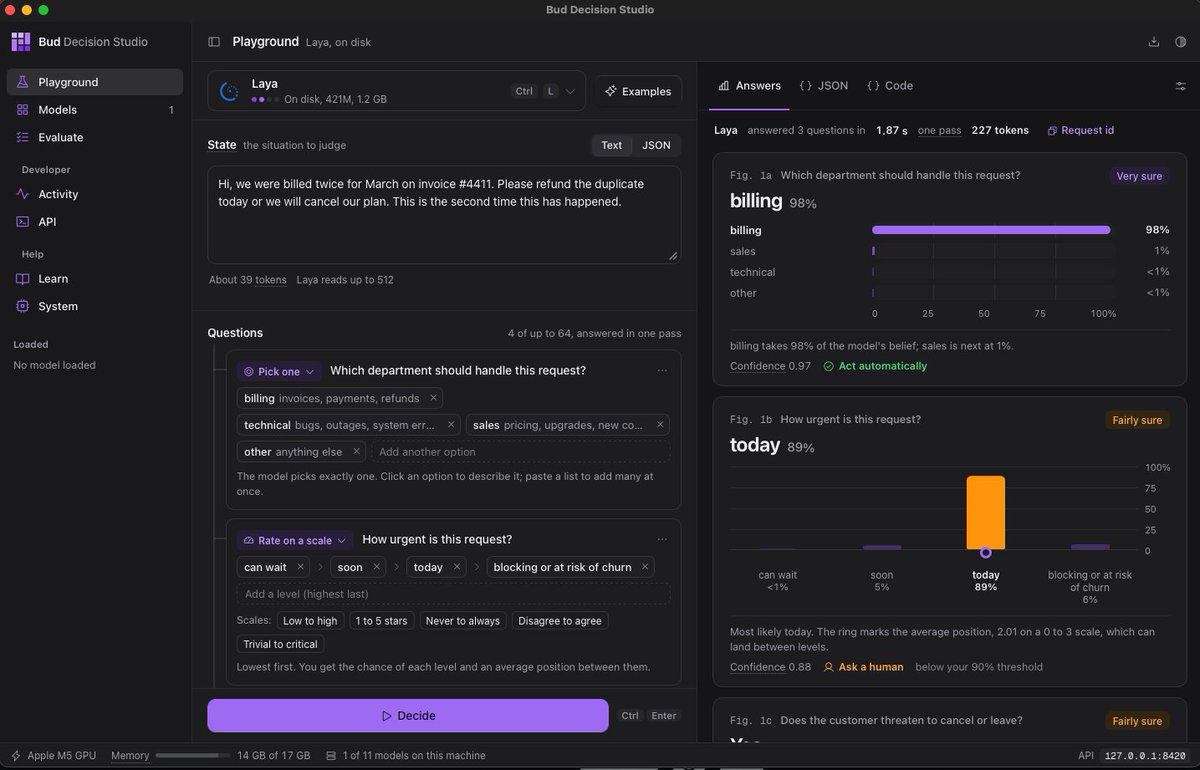Copy the Request id
The width and height of the screenshot is (1200, 770).
1080,130
